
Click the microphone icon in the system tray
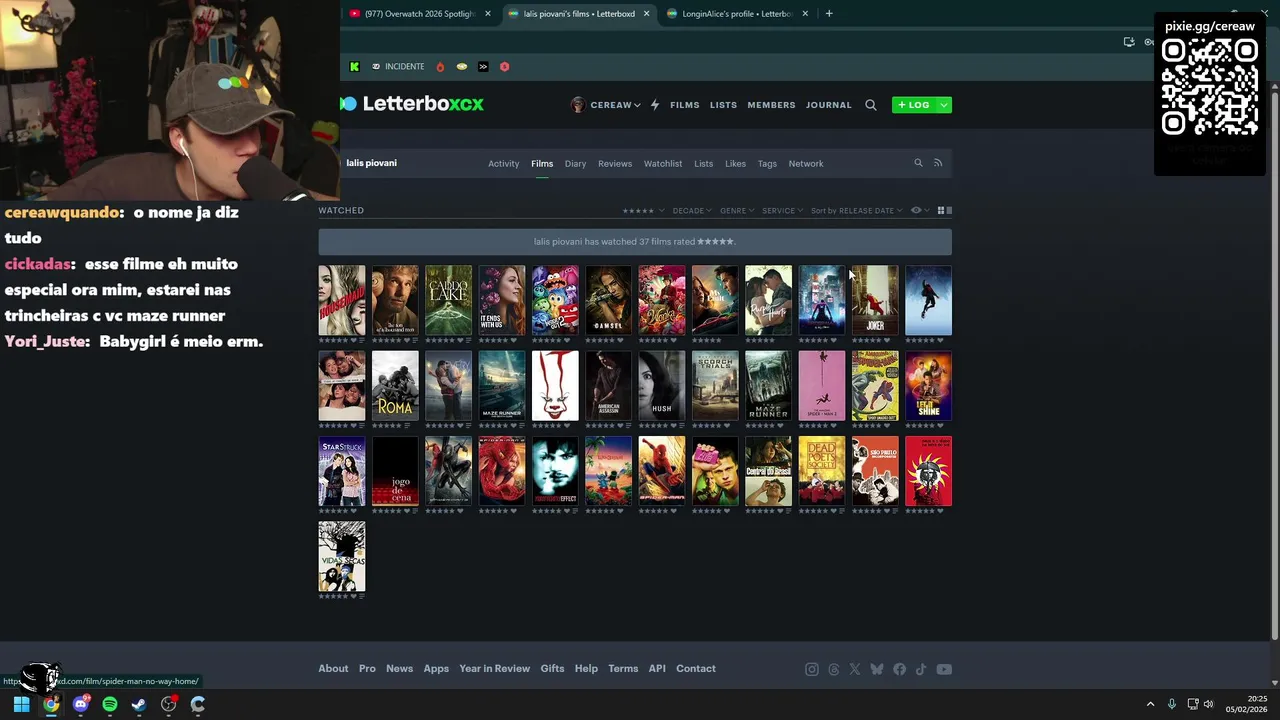(1172, 704)
